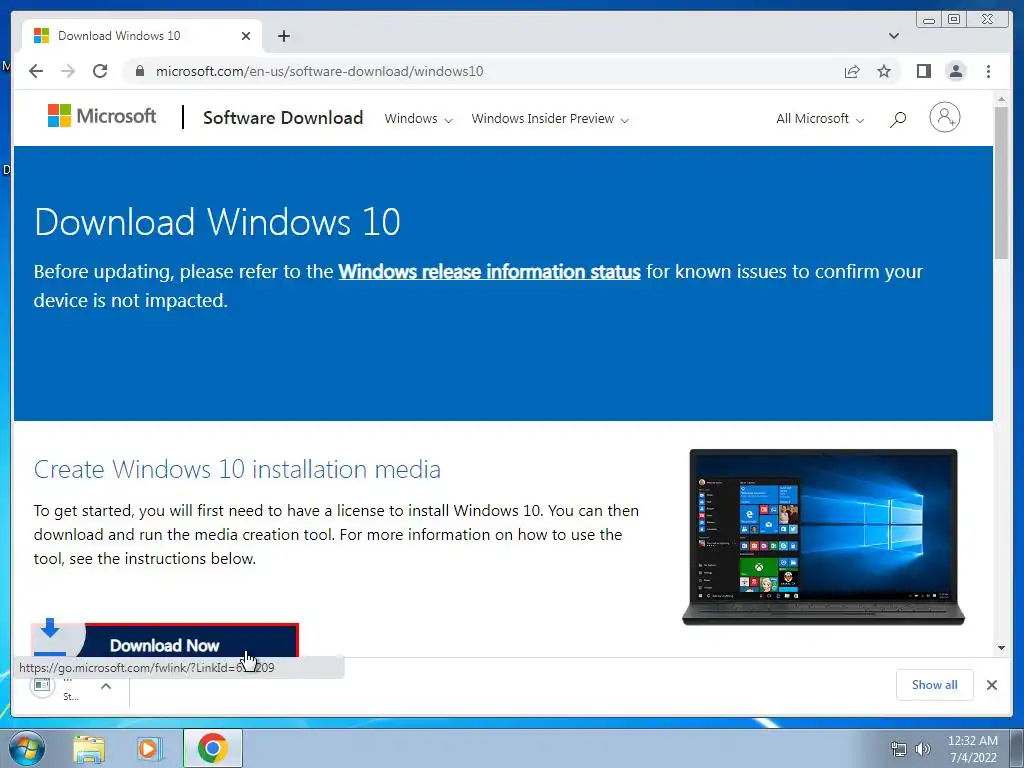1024x768 pixels.
Task: Expand the download item options chevron
Action: [x=106, y=686]
